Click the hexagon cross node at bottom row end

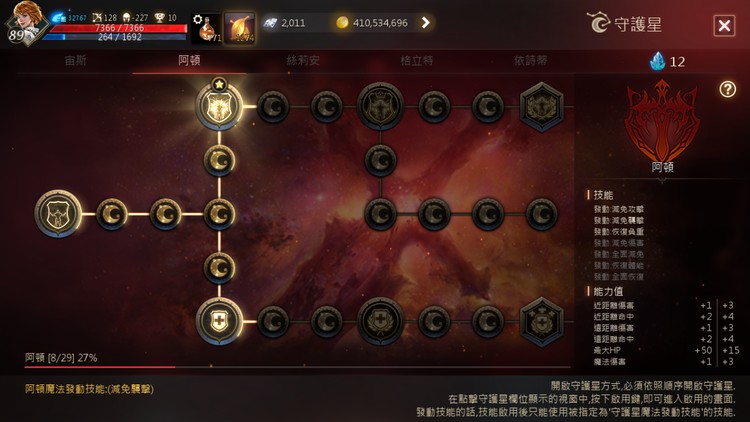coord(541,321)
